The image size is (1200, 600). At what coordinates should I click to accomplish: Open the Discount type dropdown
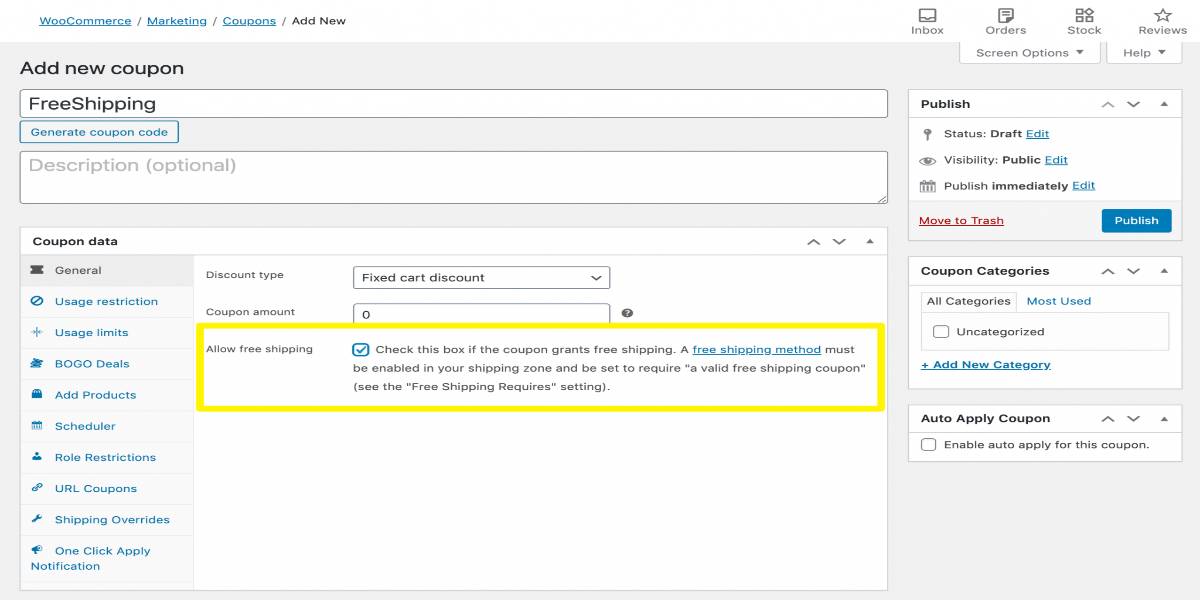pyautogui.click(x=481, y=277)
